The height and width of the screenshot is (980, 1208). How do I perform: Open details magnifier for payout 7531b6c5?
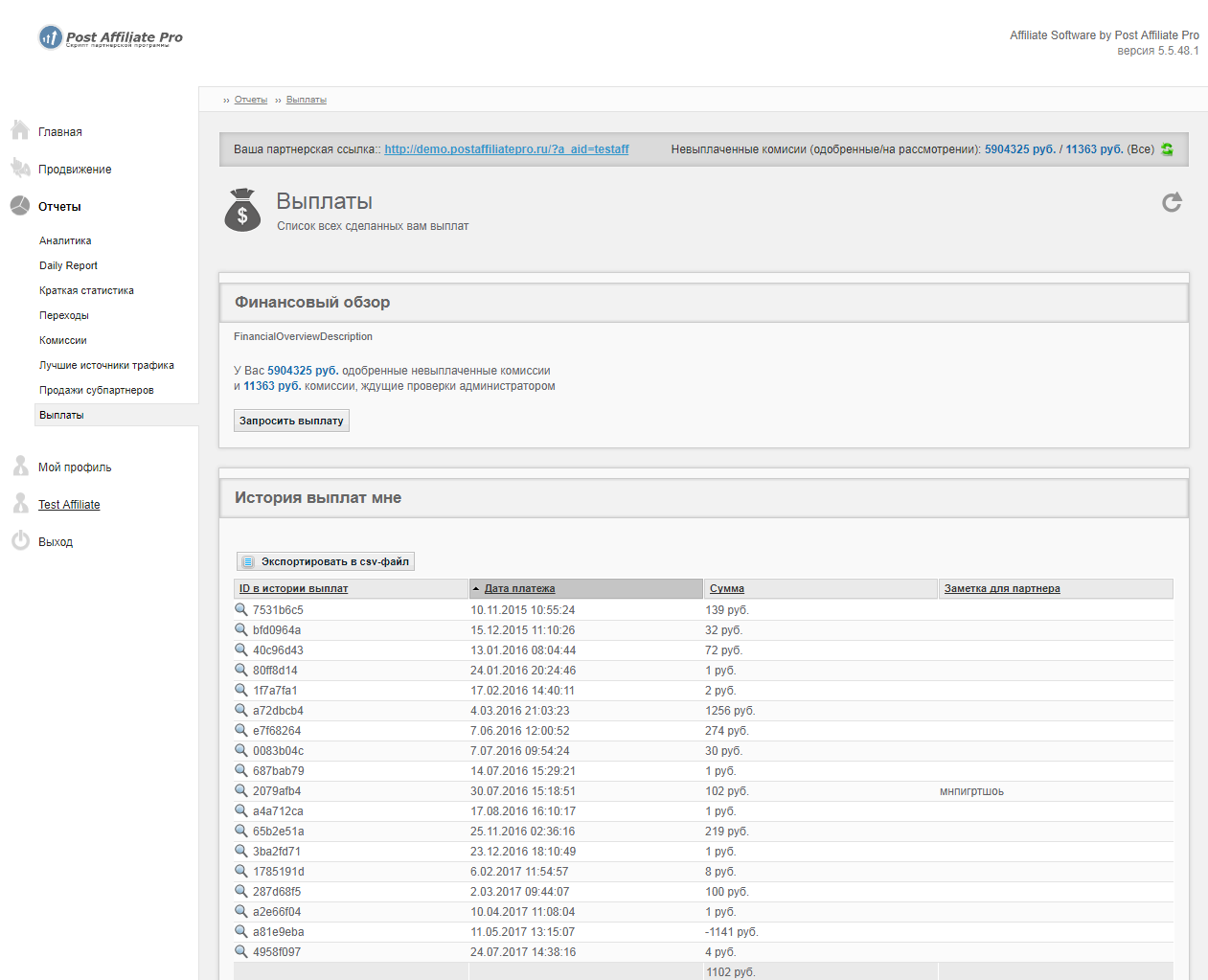pyautogui.click(x=241, y=609)
